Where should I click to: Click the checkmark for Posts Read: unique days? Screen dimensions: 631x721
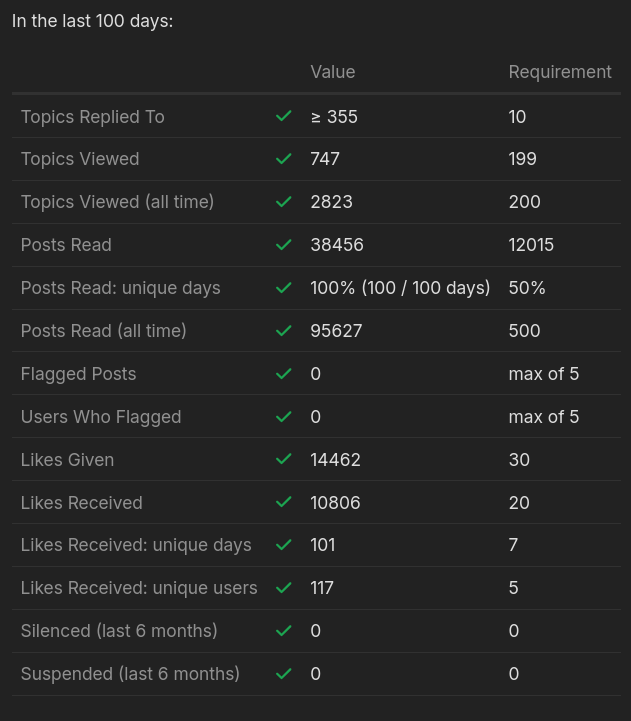284,288
